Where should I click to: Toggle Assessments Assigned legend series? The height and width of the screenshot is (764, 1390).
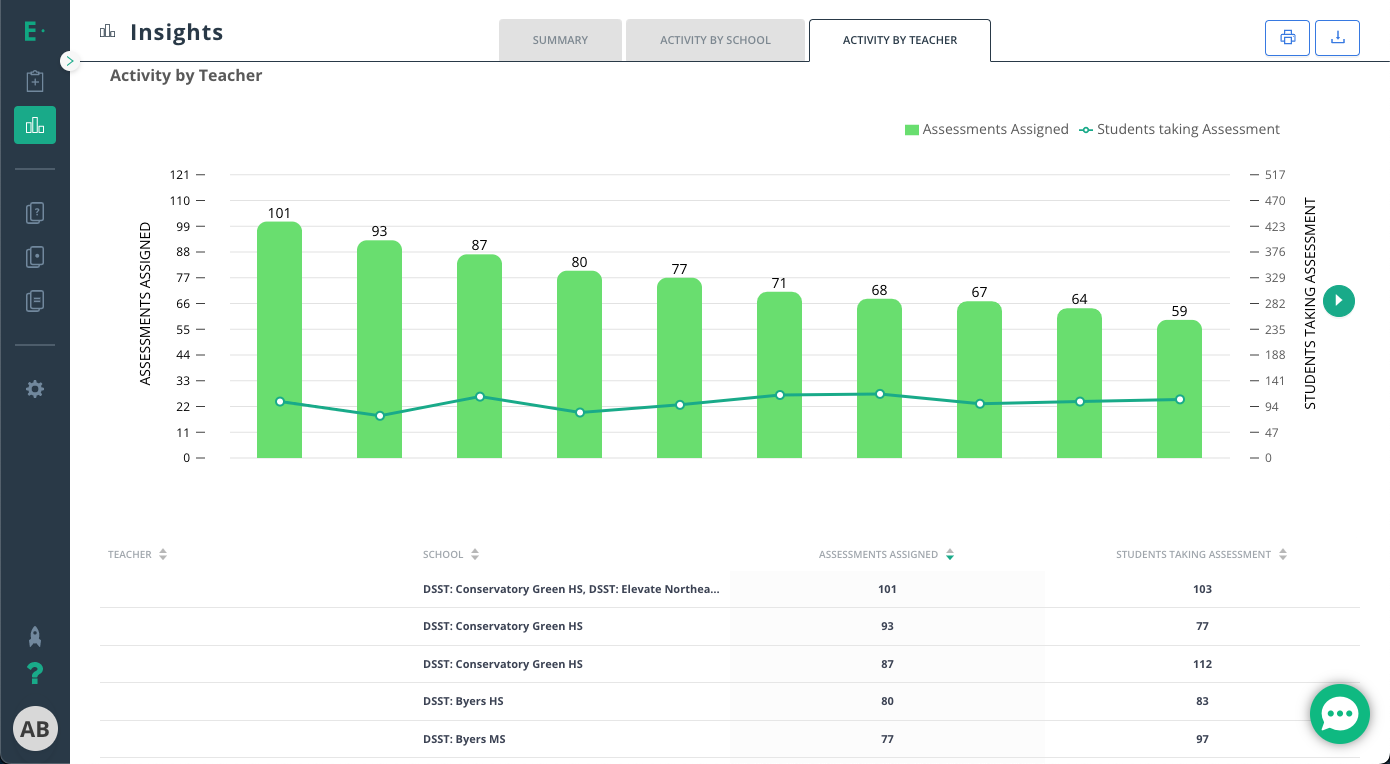coord(986,129)
